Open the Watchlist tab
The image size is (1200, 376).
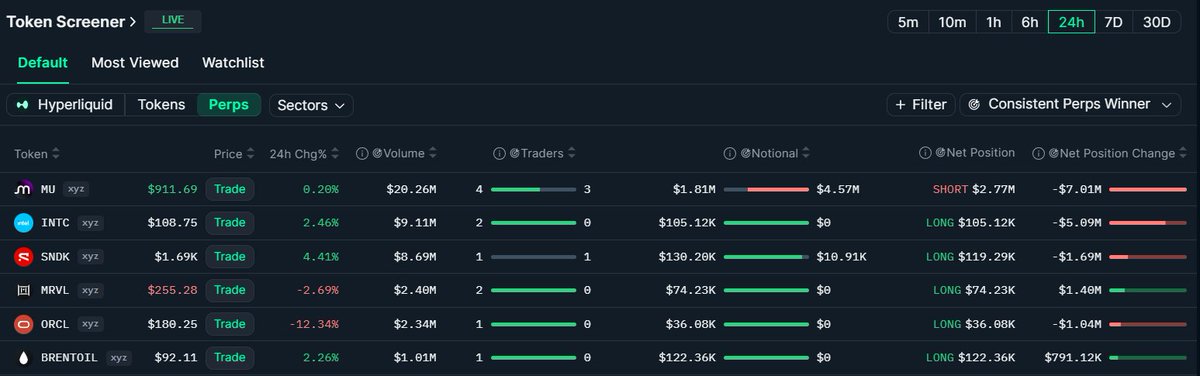point(233,62)
